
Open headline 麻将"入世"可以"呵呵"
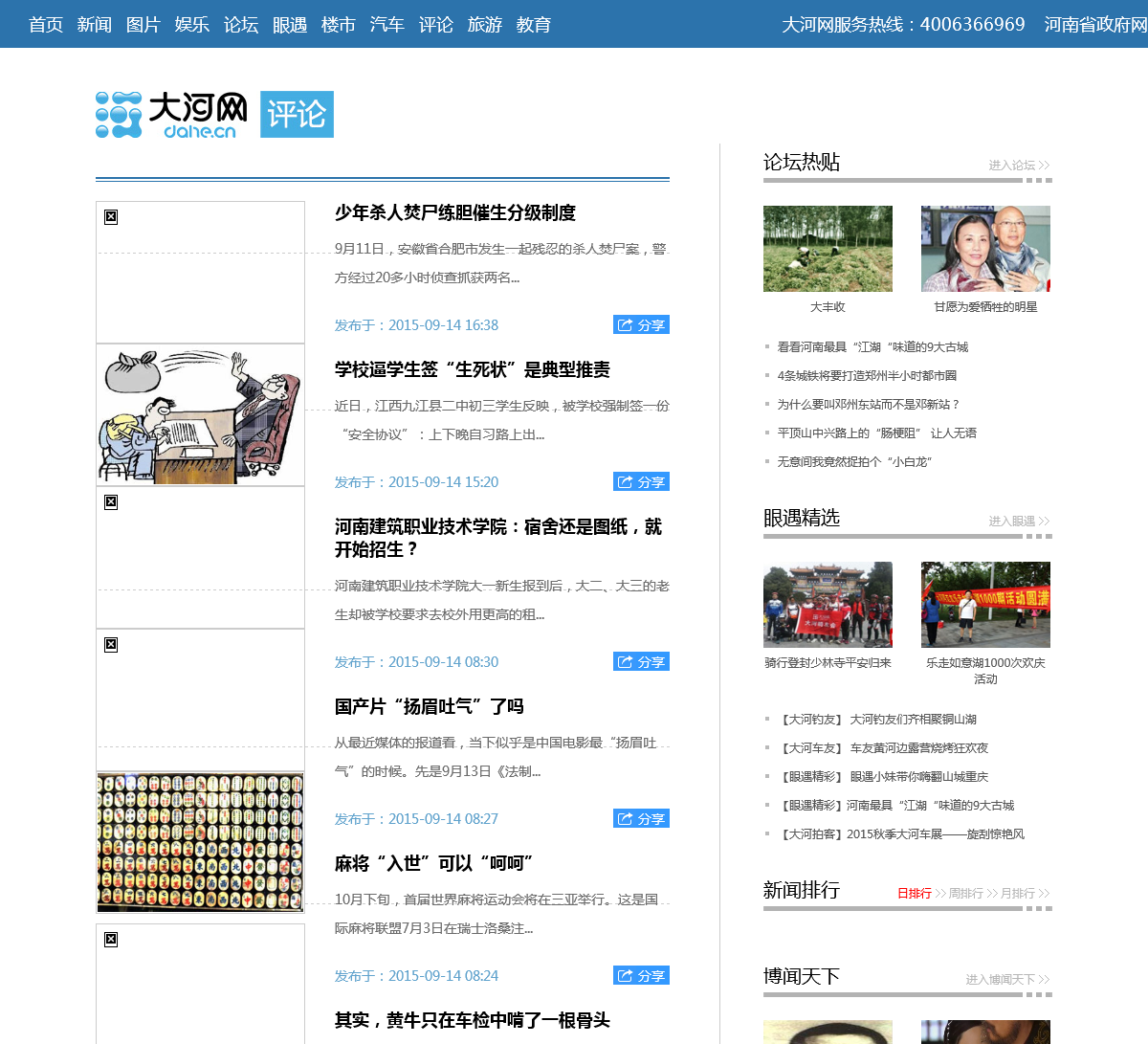coord(434,864)
